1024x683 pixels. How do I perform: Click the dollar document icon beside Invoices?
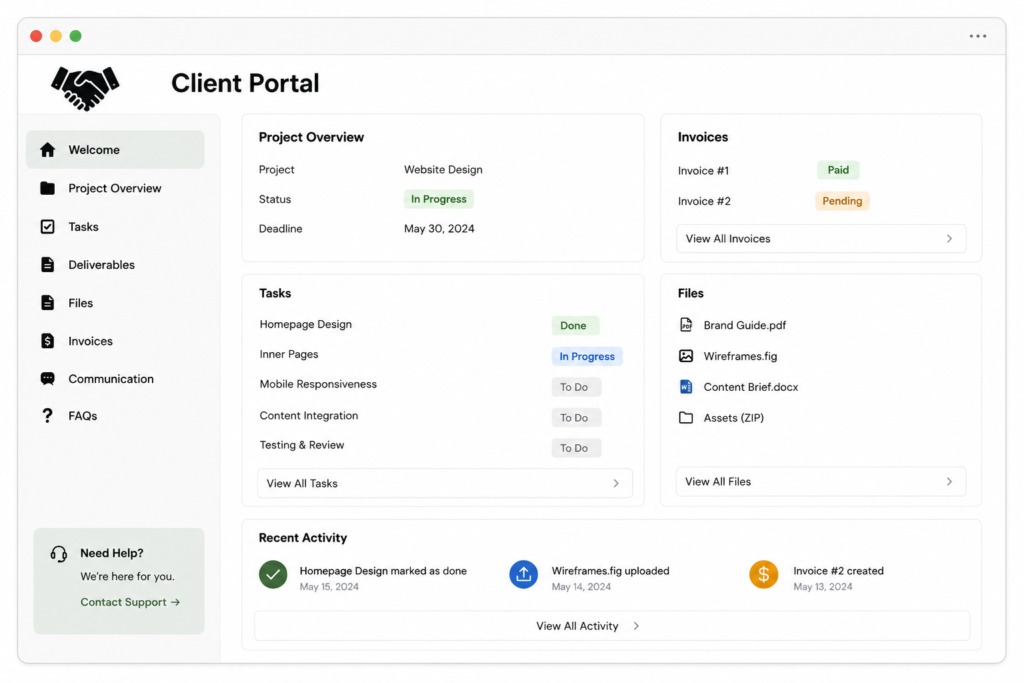click(48, 341)
